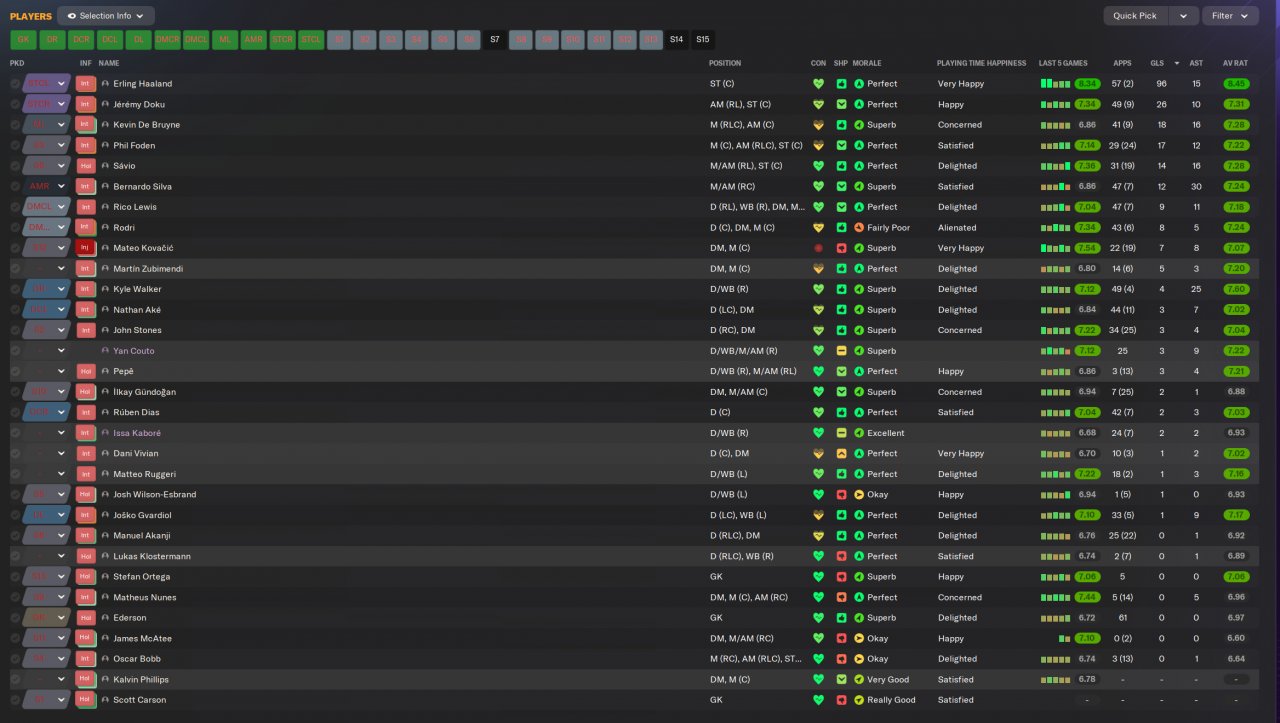Click the Hol status badge beside Sávio

point(86,166)
